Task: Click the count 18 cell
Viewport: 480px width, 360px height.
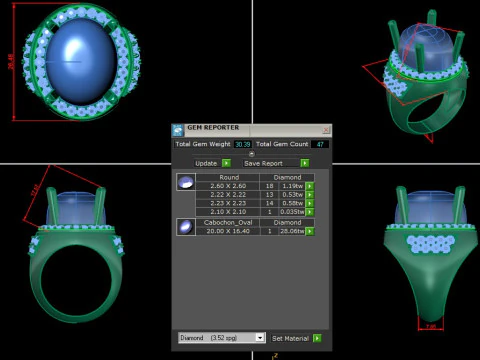Action: coord(269,186)
